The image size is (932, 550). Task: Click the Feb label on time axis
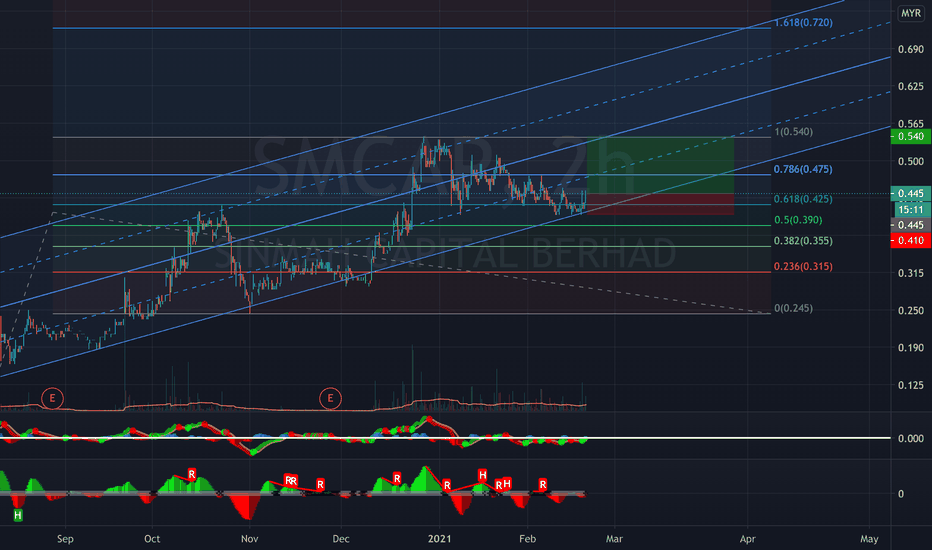coord(527,539)
